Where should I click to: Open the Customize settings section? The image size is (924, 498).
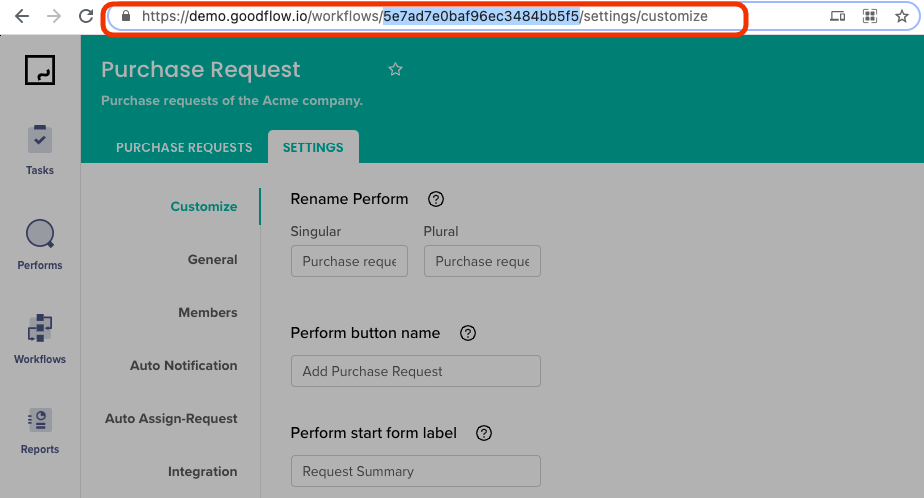coord(204,206)
